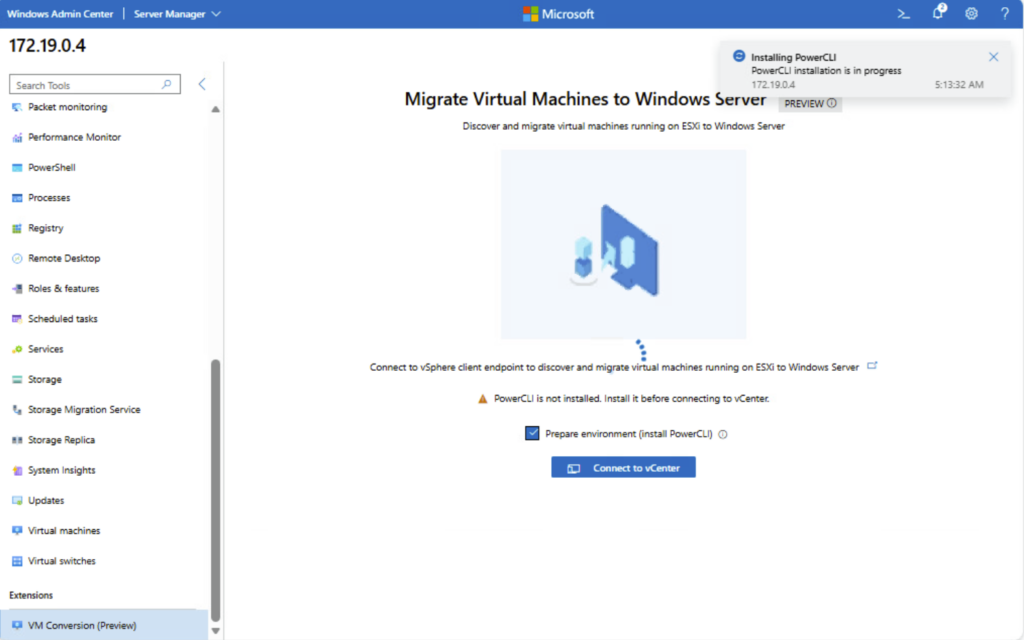The width and height of the screenshot is (1024, 640).
Task: Open the external link icon after description
Action: coord(872,366)
